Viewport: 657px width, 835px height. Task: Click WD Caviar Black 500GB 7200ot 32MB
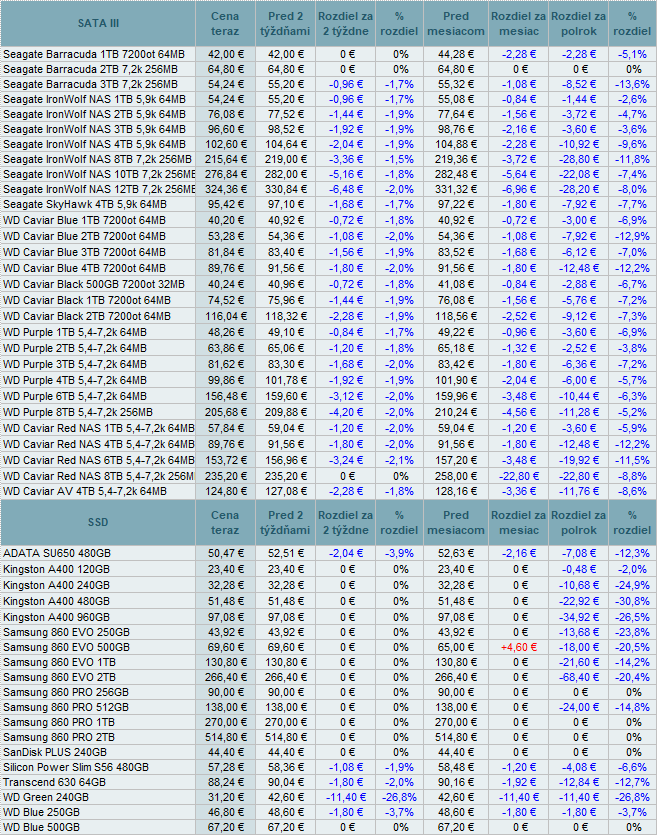[94, 284]
